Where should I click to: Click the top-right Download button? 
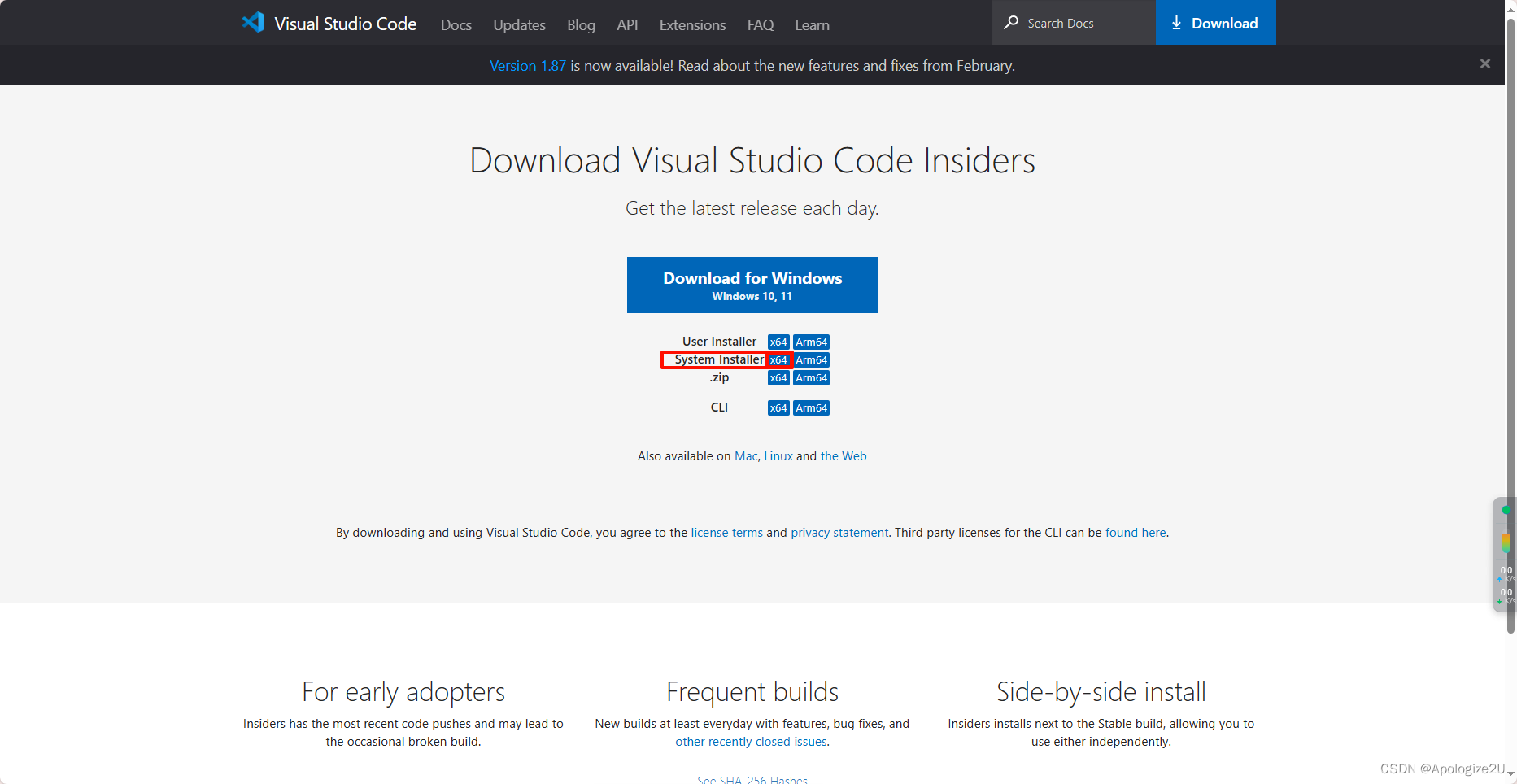coord(1215,23)
